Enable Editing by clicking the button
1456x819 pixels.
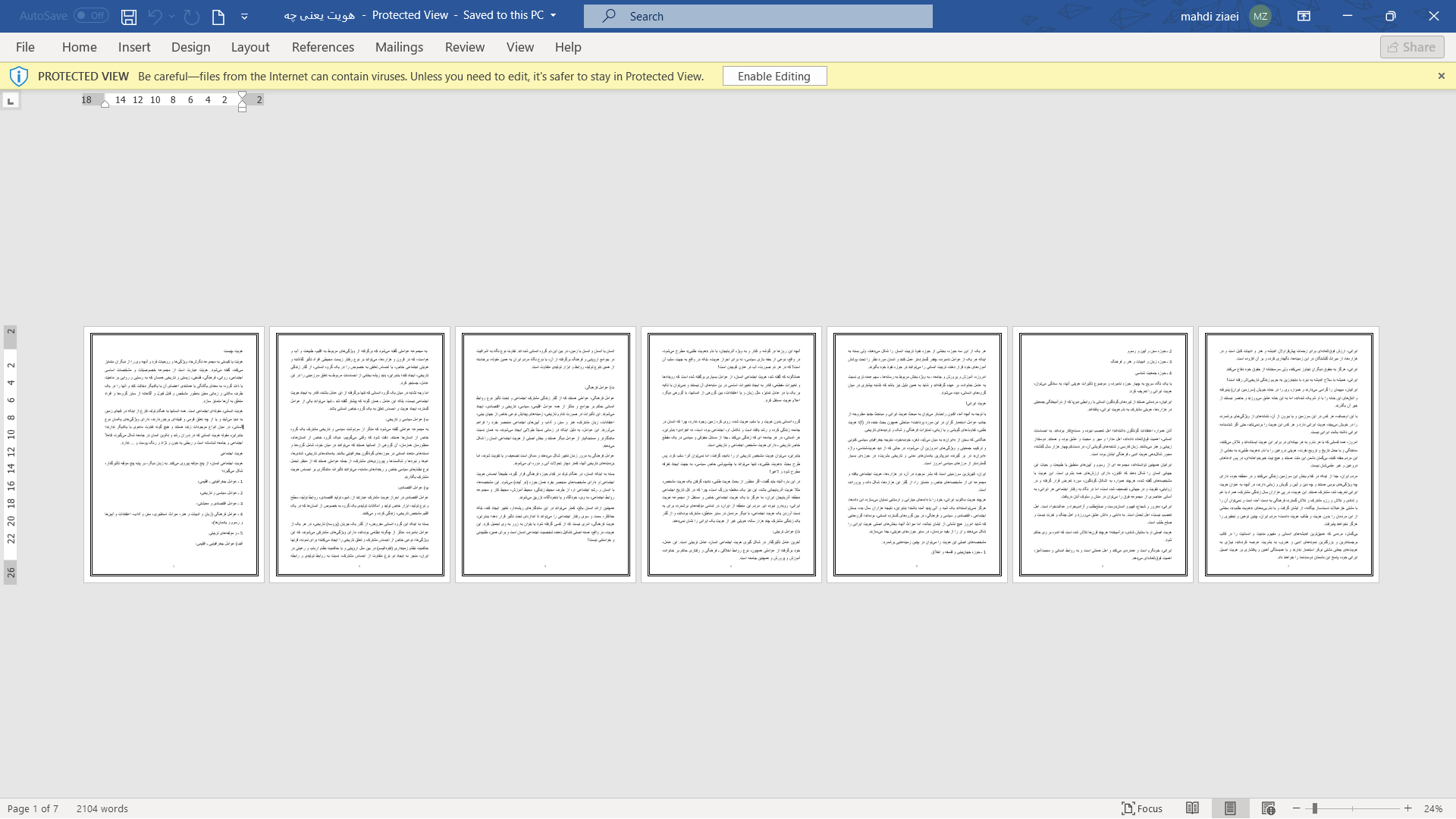774,76
